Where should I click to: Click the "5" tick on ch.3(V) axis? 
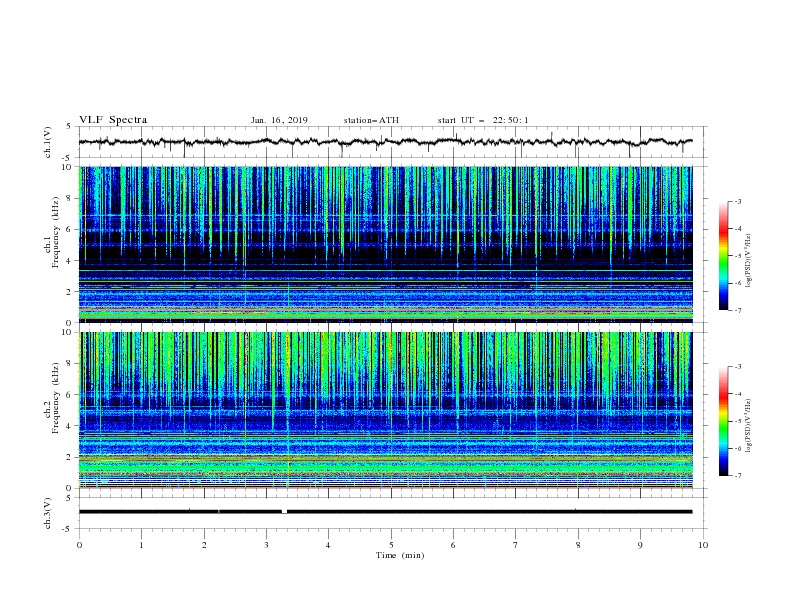[x=69, y=498]
